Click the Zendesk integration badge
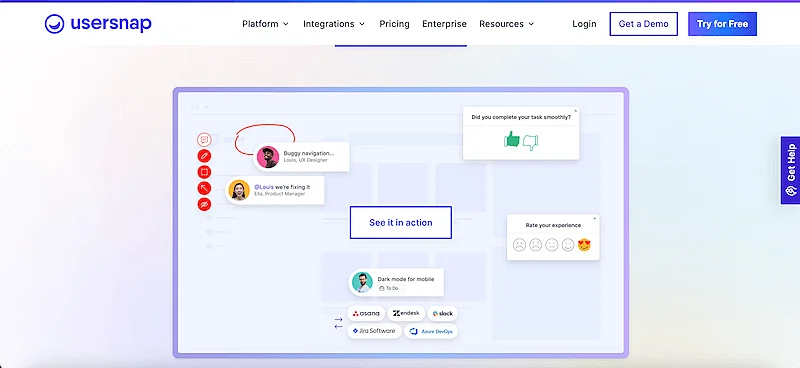Image resolution: width=800 pixels, height=368 pixels. click(406, 313)
